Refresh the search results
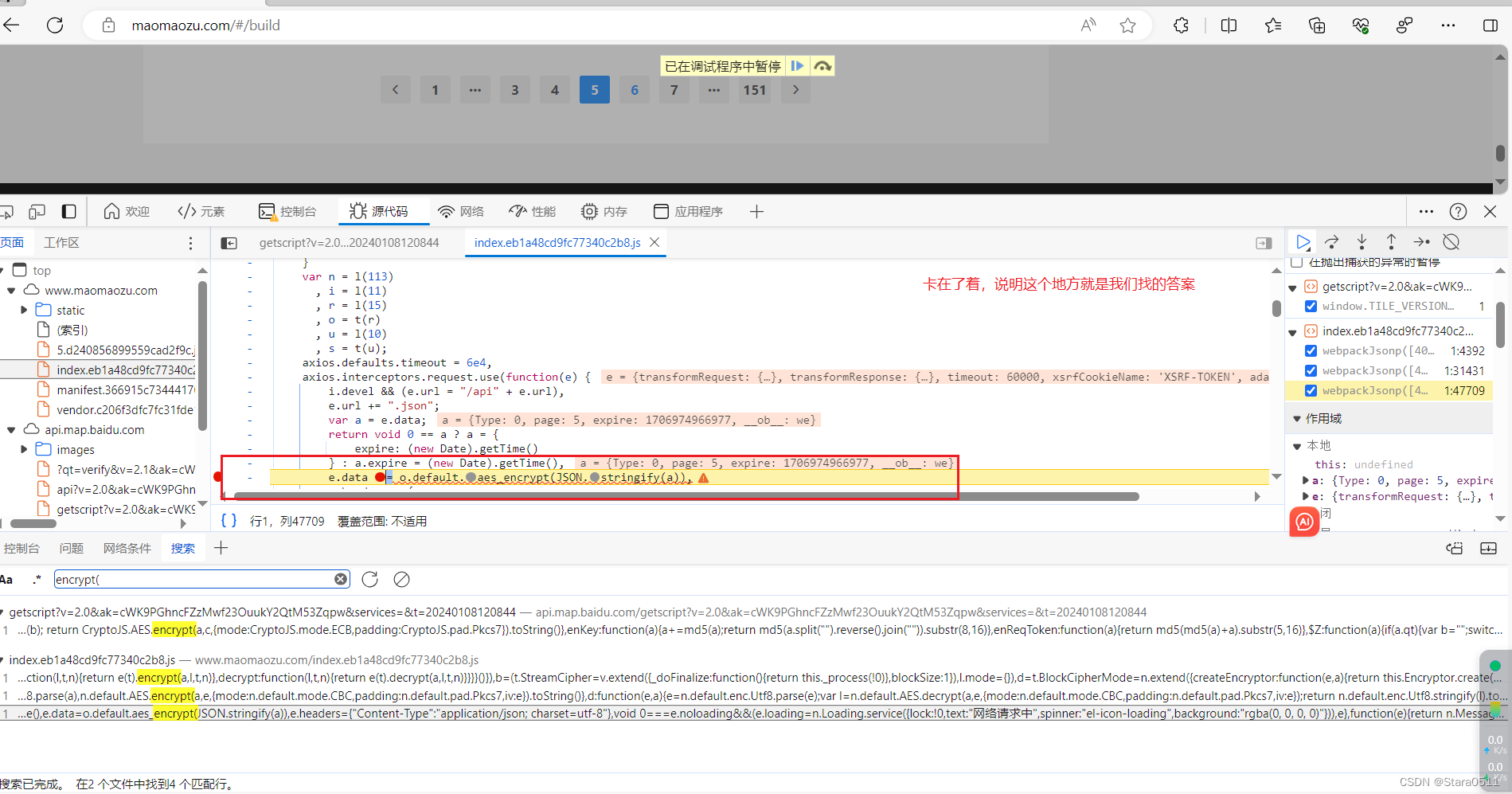 click(x=369, y=579)
